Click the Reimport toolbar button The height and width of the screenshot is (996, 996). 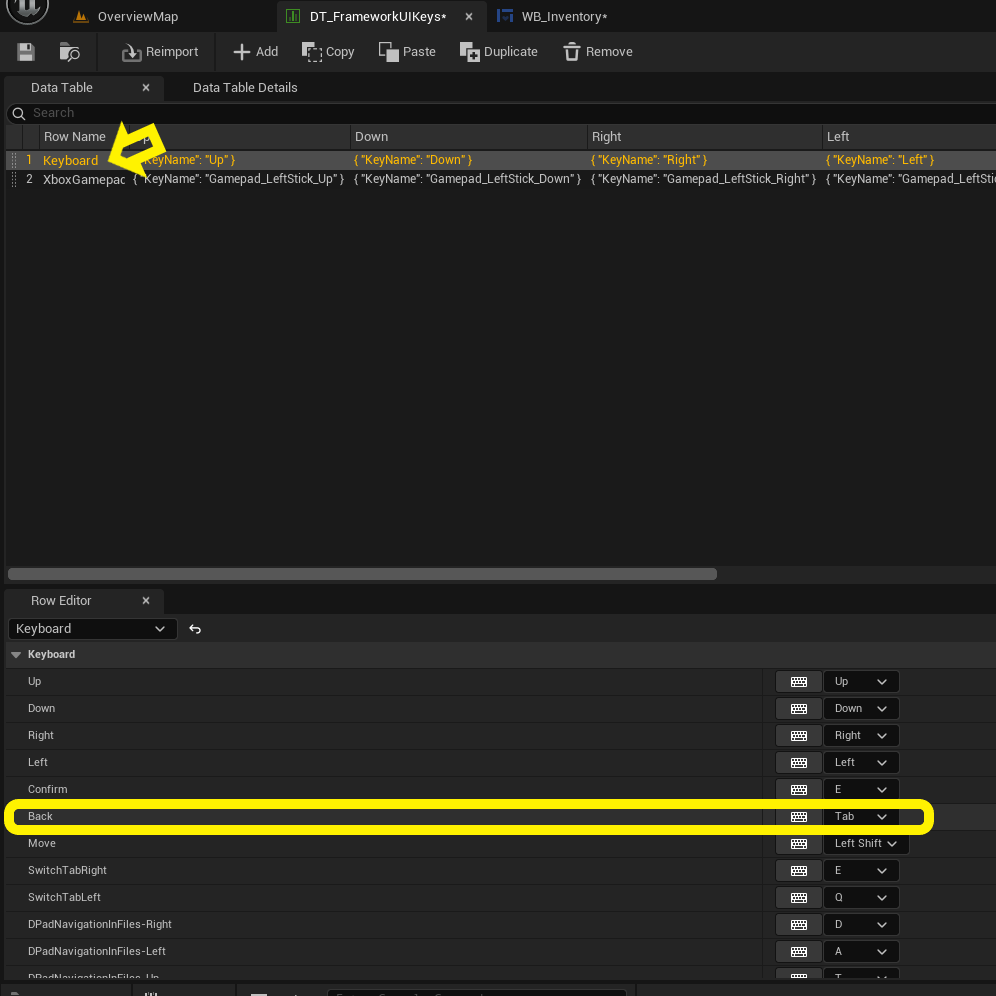tap(160, 52)
